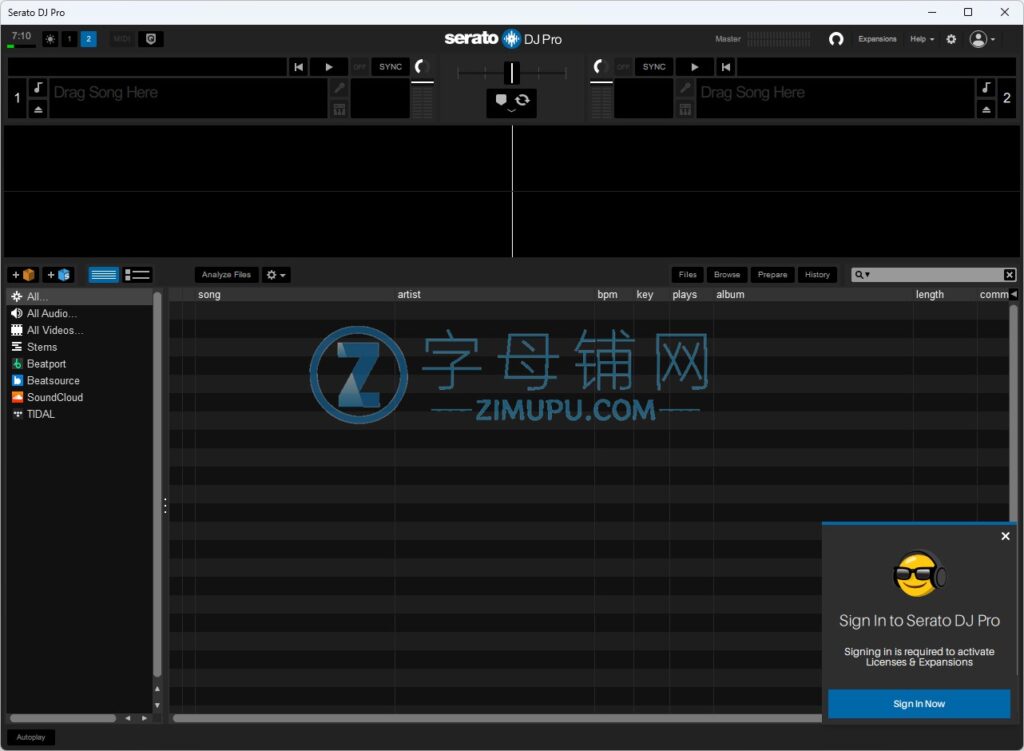Viewport: 1024px width, 751px height.
Task: Open the settings gear in top bar
Action: pos(951,39)
